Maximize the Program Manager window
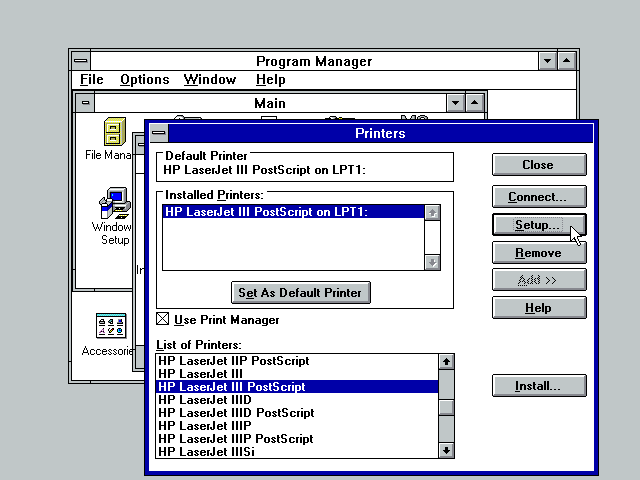 click(x=567, y=61)
